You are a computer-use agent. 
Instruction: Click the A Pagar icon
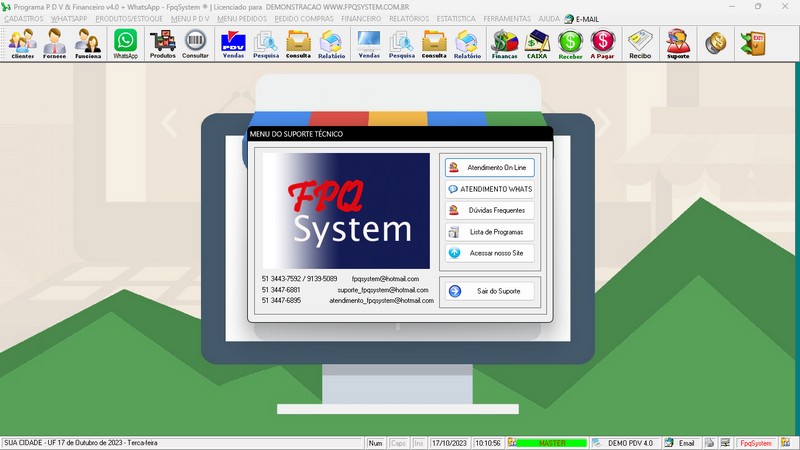pos(602,44)
